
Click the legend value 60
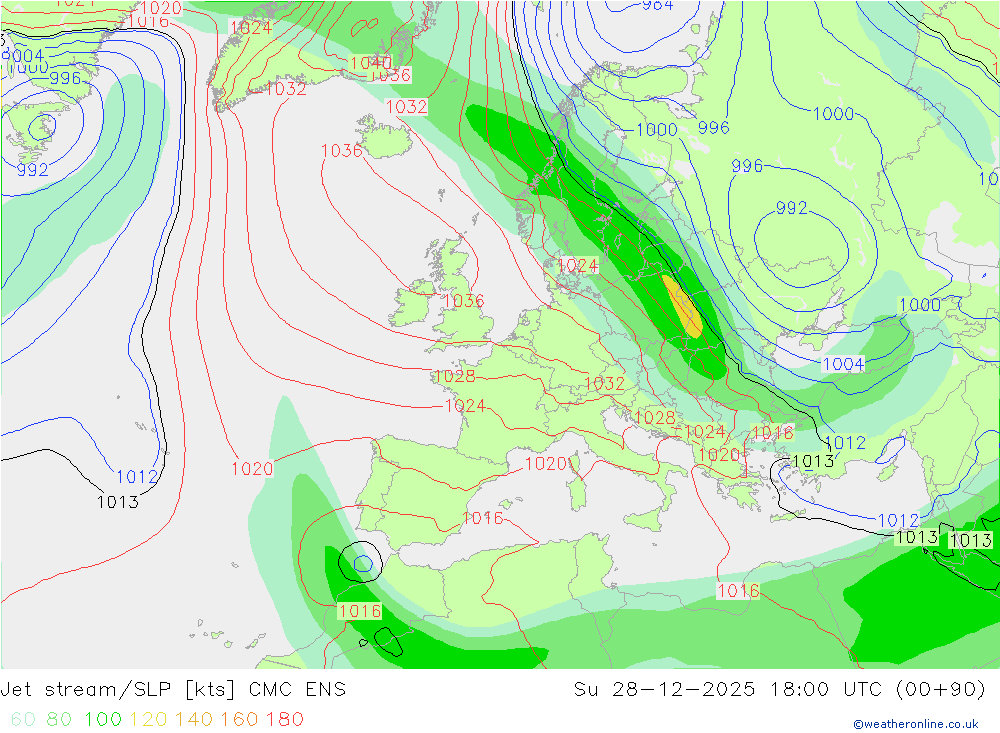point(23,719)
